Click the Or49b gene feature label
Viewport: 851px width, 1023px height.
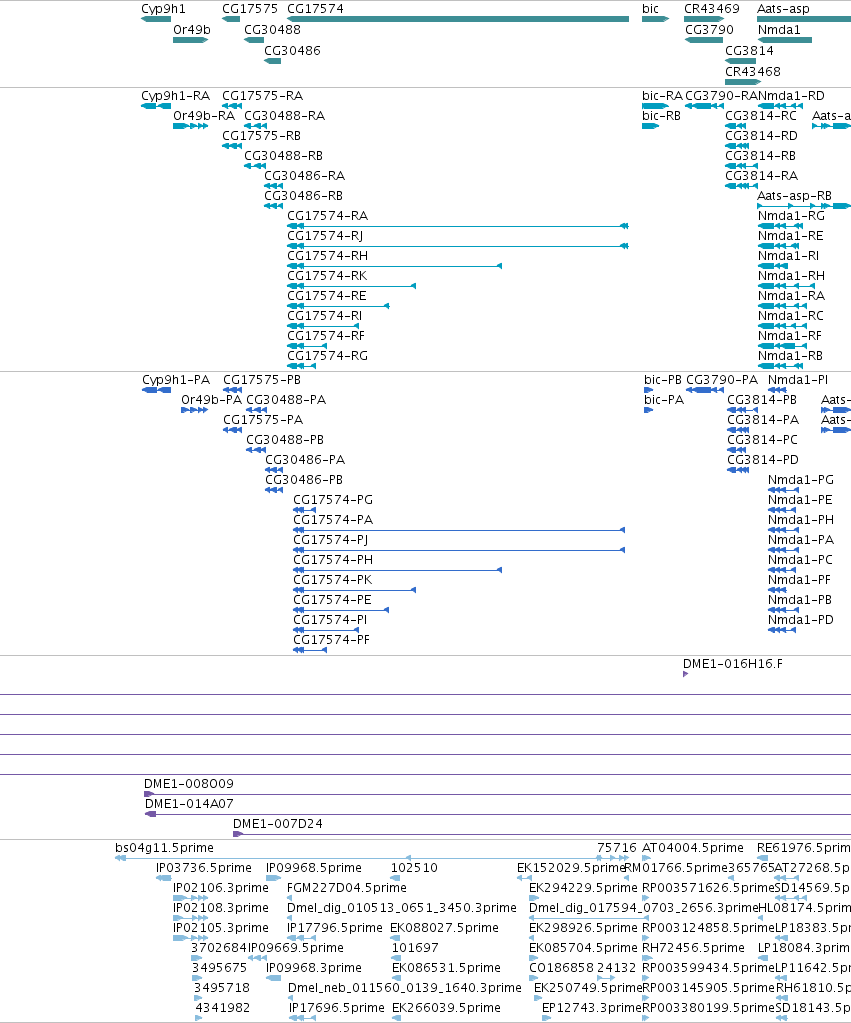(192, 30)
